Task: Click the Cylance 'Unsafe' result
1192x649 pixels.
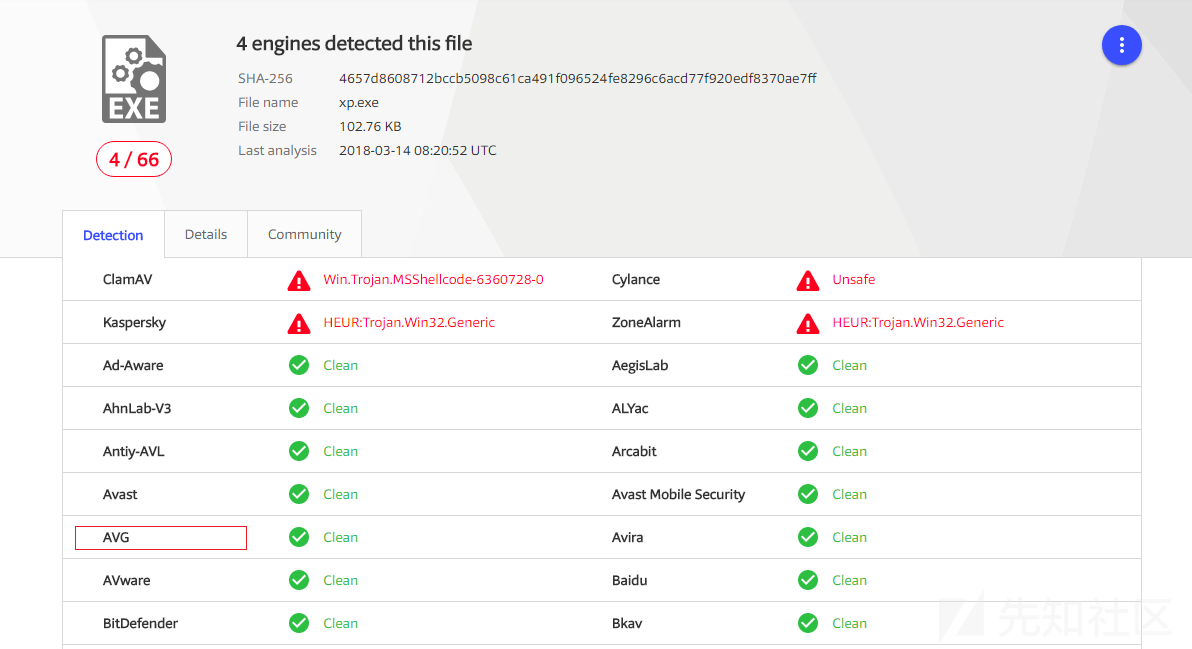Action: pyautogui.click(x=854, y=280)
